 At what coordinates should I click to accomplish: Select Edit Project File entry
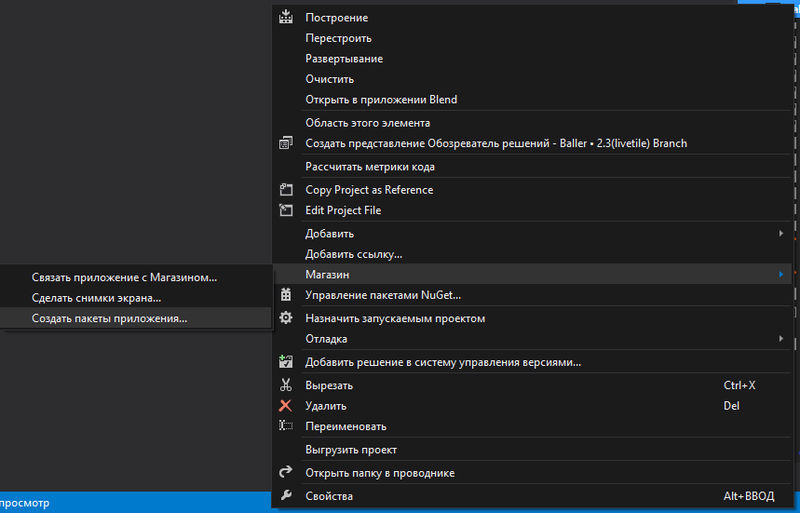tap(532, 210)
